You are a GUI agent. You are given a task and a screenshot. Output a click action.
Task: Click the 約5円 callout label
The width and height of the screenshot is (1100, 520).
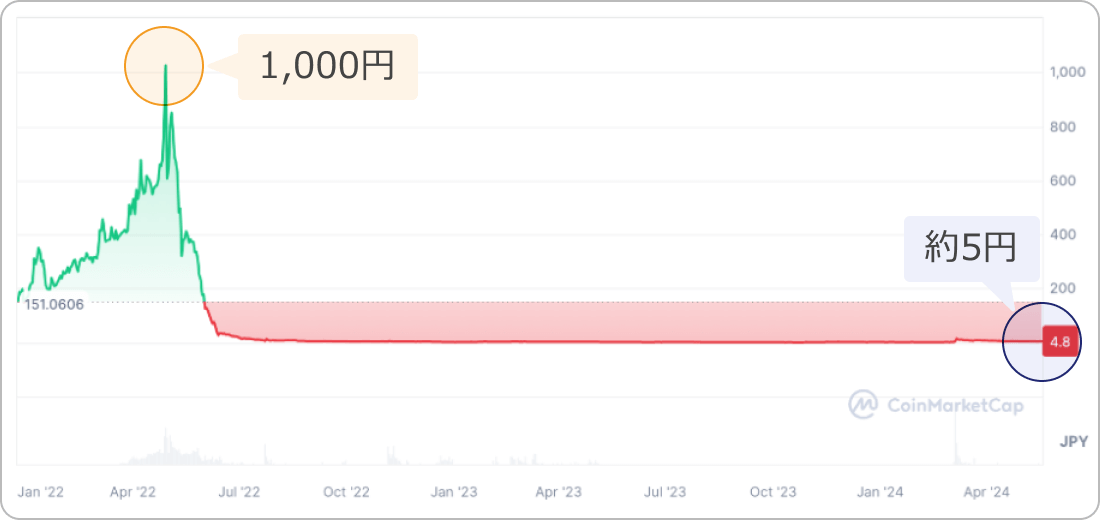click(x=971, y=248)
